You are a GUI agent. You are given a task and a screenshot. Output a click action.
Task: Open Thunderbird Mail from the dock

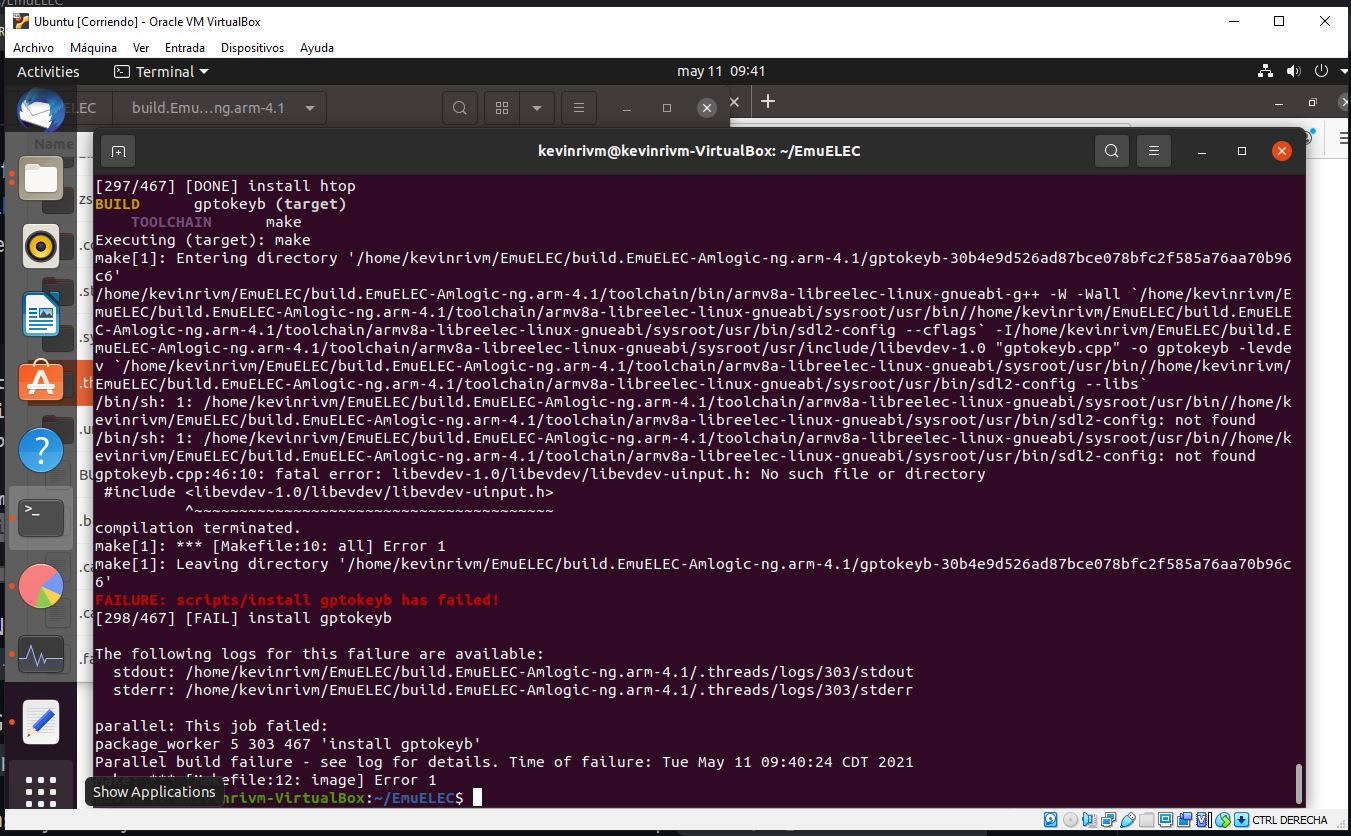(41, 110)
